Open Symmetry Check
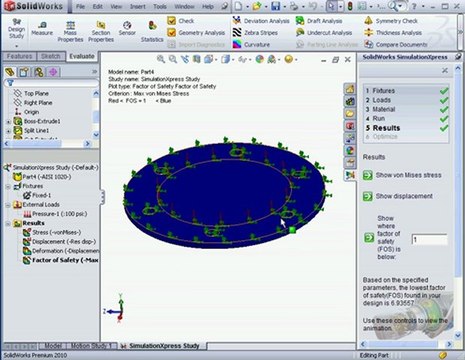 pyautogui.click(x=391, y=21)
